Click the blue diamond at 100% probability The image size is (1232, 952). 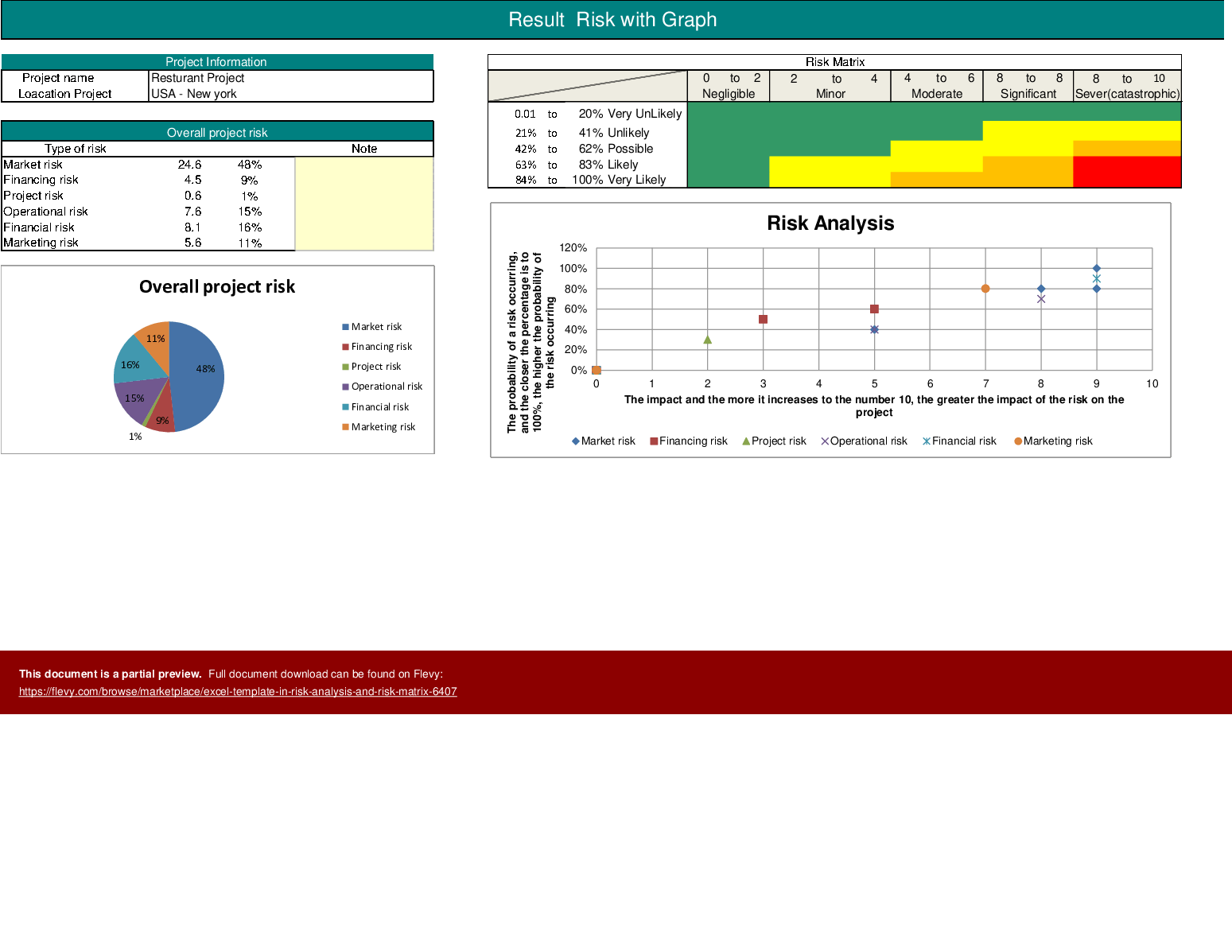click(1097, 269)
